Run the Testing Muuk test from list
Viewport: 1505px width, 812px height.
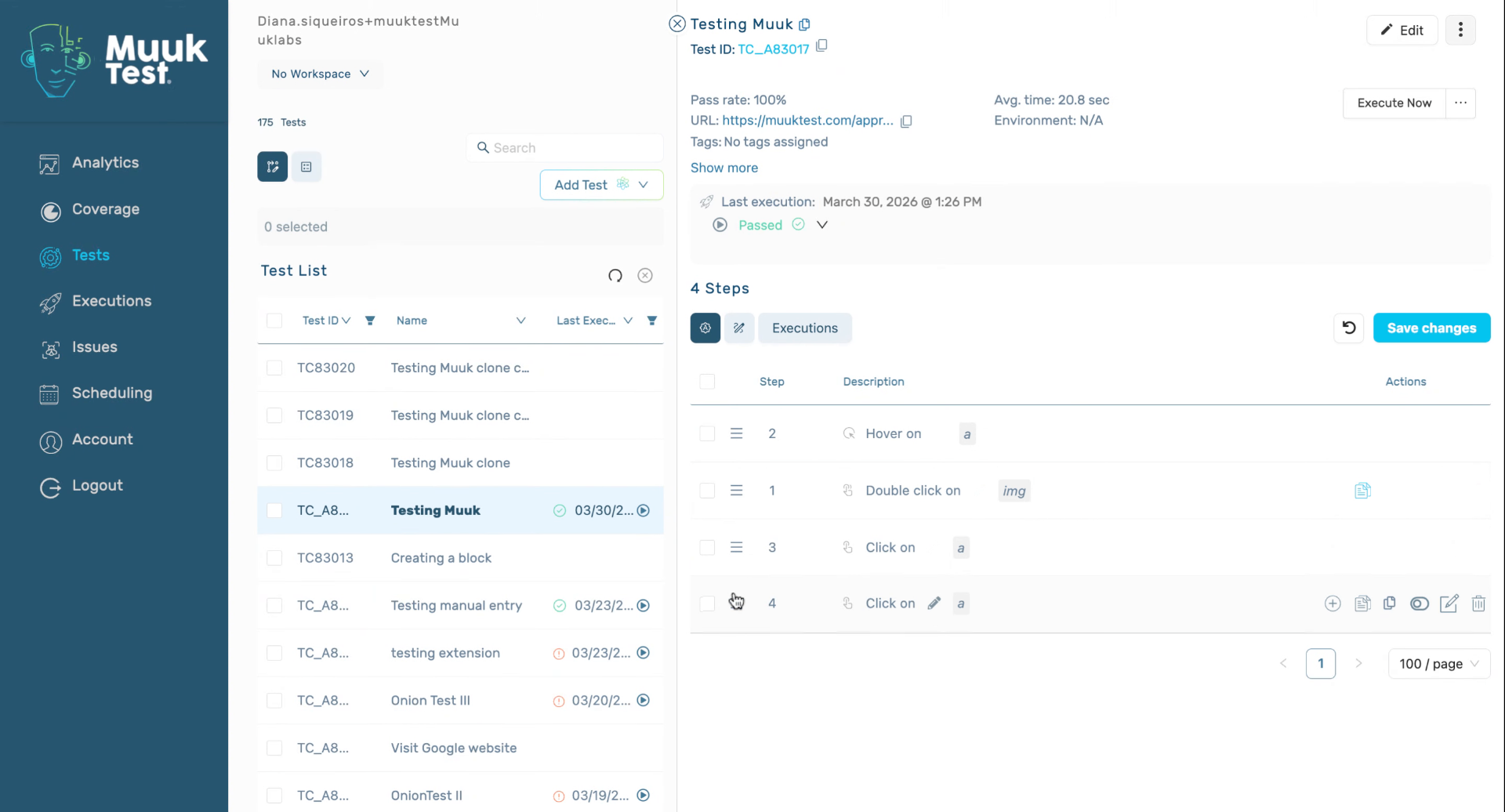pos(644,510)
